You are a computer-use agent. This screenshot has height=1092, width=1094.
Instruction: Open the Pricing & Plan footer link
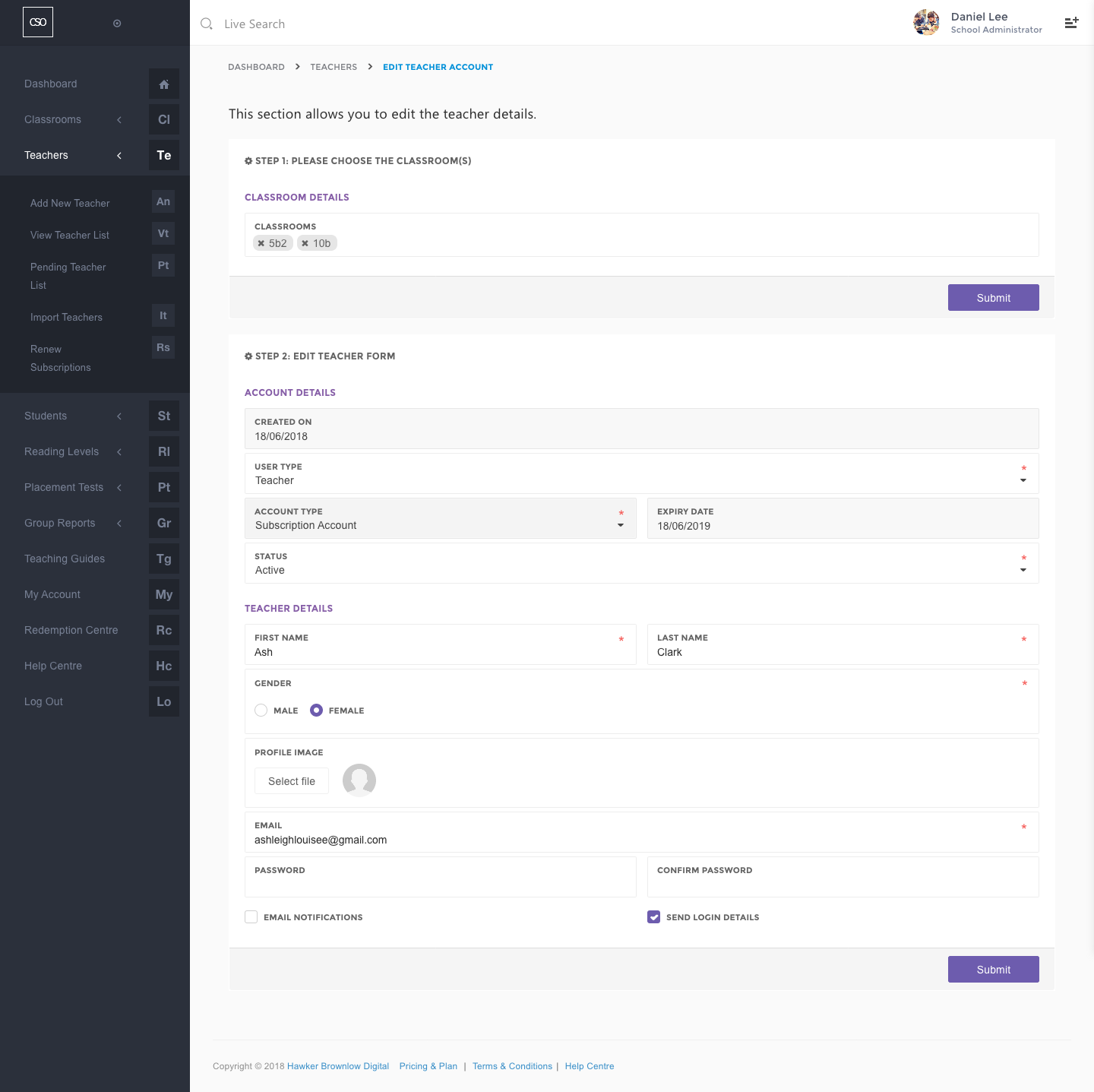[x=428, y=1066]
